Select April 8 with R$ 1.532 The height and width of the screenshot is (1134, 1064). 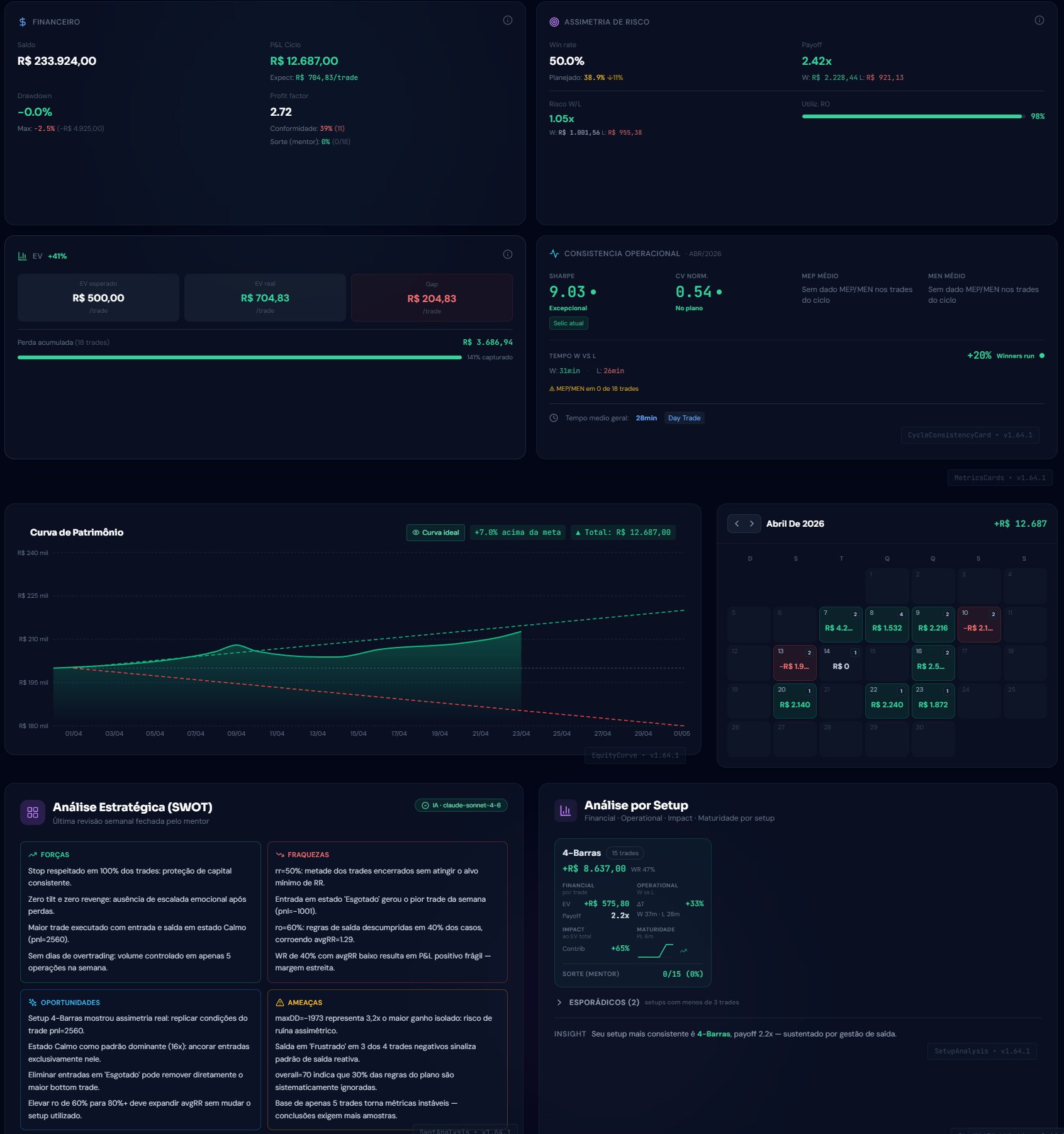click(887, 624)
